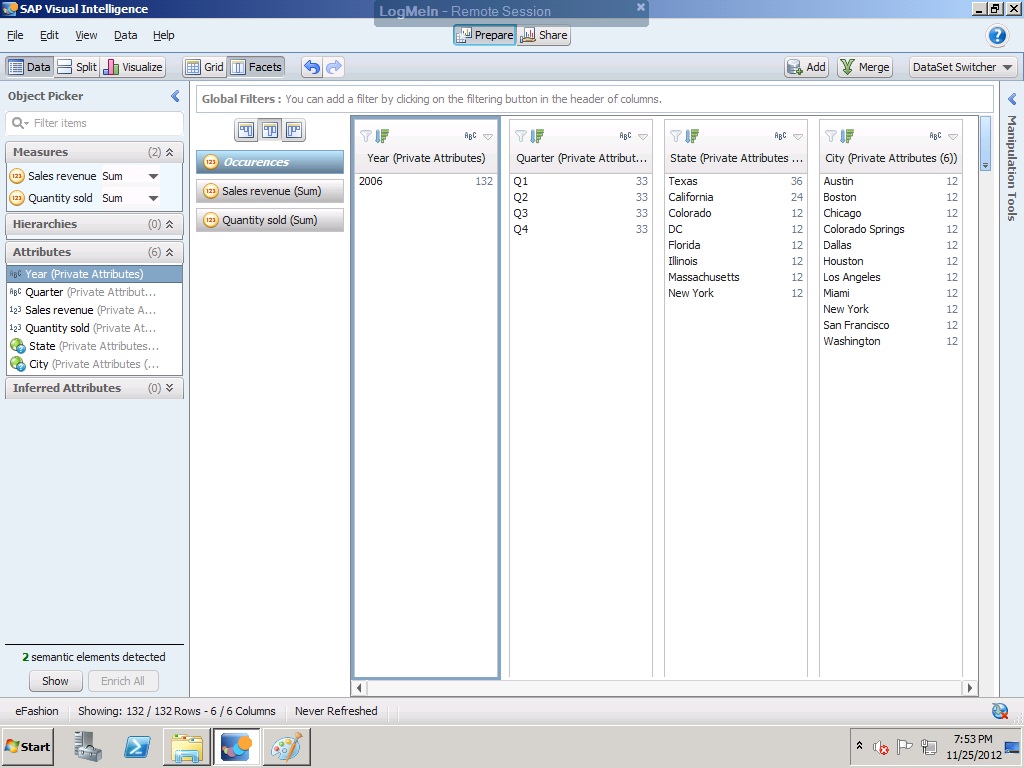Switch to the Share tab
Viewport: 1024px width, 768px height.
click(544, 35)
